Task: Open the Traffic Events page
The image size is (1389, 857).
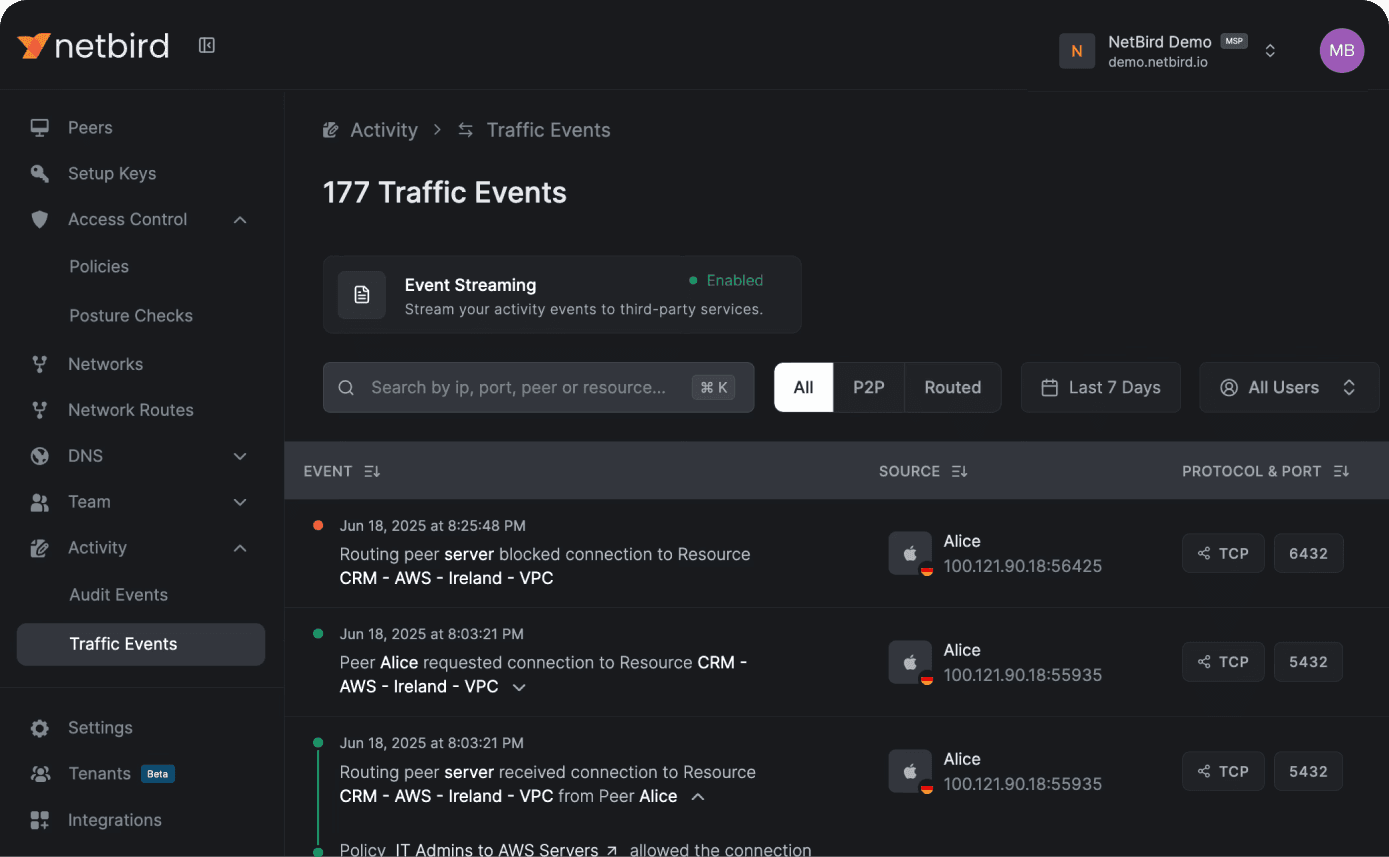Action: 124,644
